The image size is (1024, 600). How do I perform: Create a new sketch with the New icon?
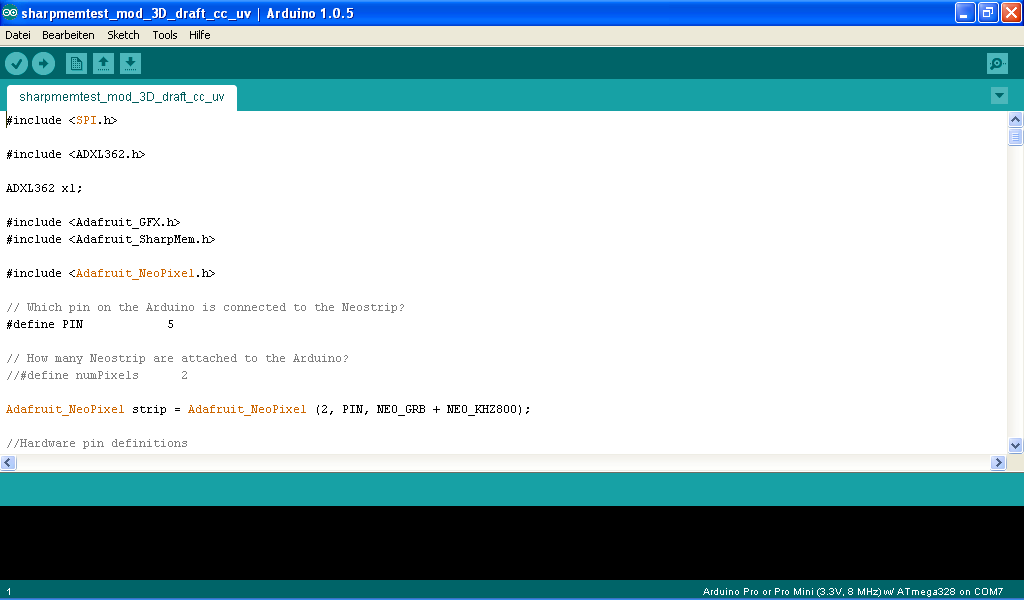click(76, 63)
